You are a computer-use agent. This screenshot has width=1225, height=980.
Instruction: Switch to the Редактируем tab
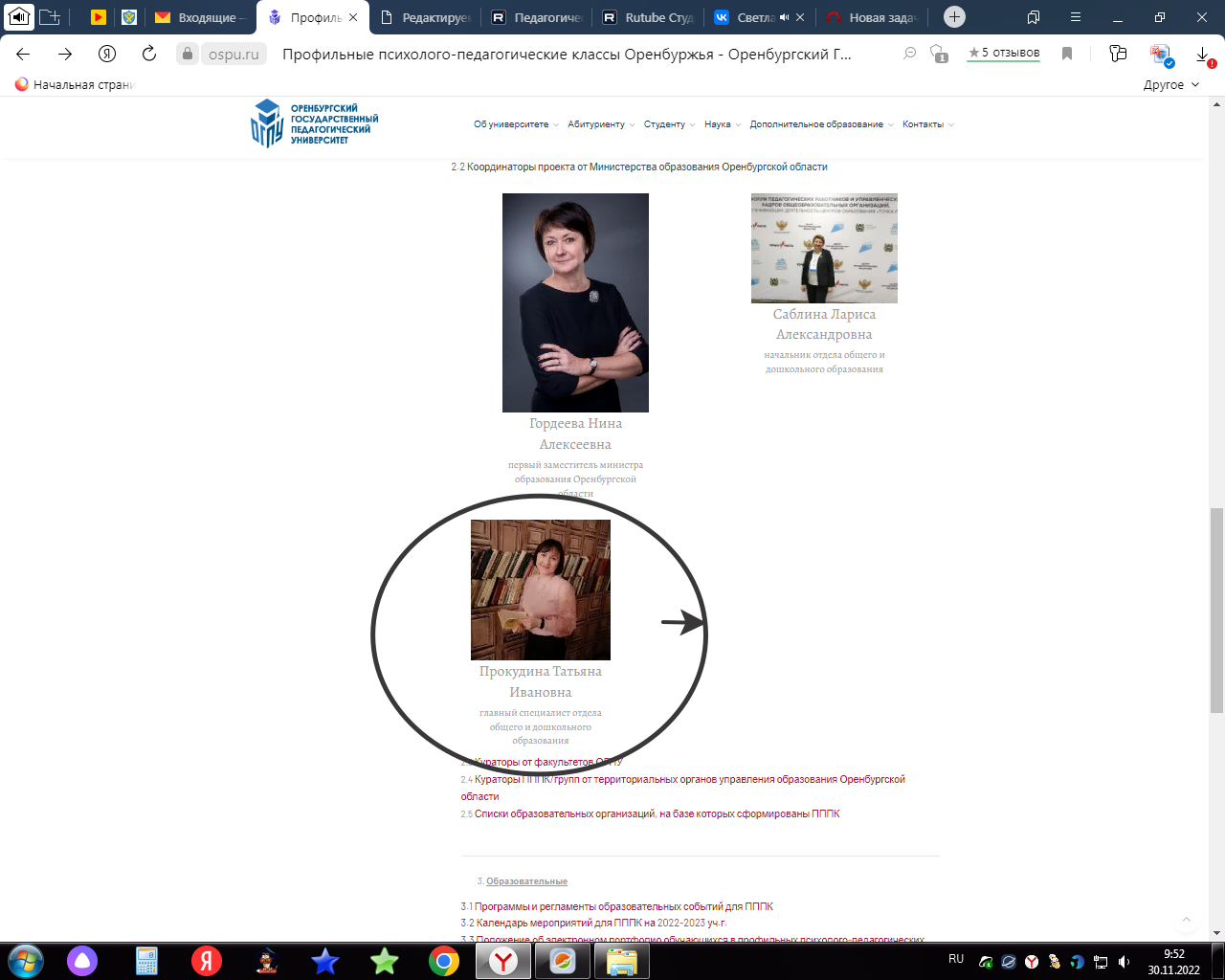point(425,17)
